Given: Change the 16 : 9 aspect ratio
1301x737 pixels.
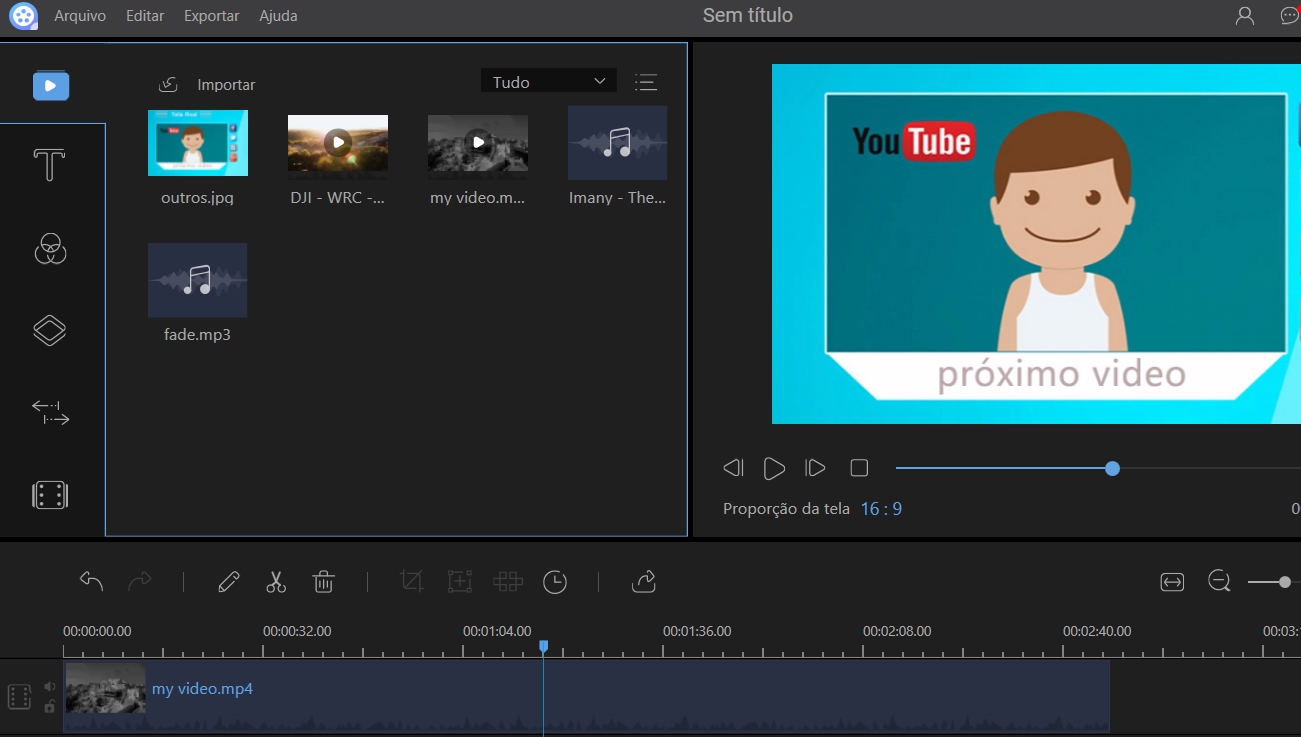Looking at the screenshot, I should pyautogui.click(x=881, y=509).
